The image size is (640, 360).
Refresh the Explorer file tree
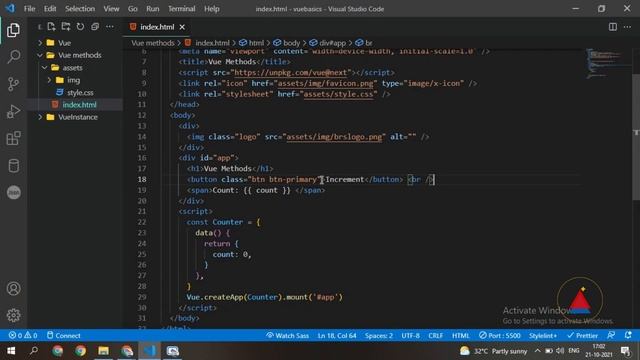[80, 27]
